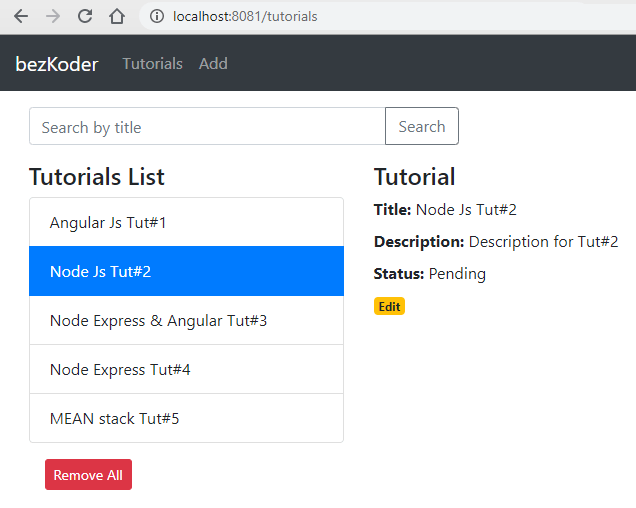View site information icon in address bar
The height and width of the screenshot is (508, 636).
pos(157,17)
